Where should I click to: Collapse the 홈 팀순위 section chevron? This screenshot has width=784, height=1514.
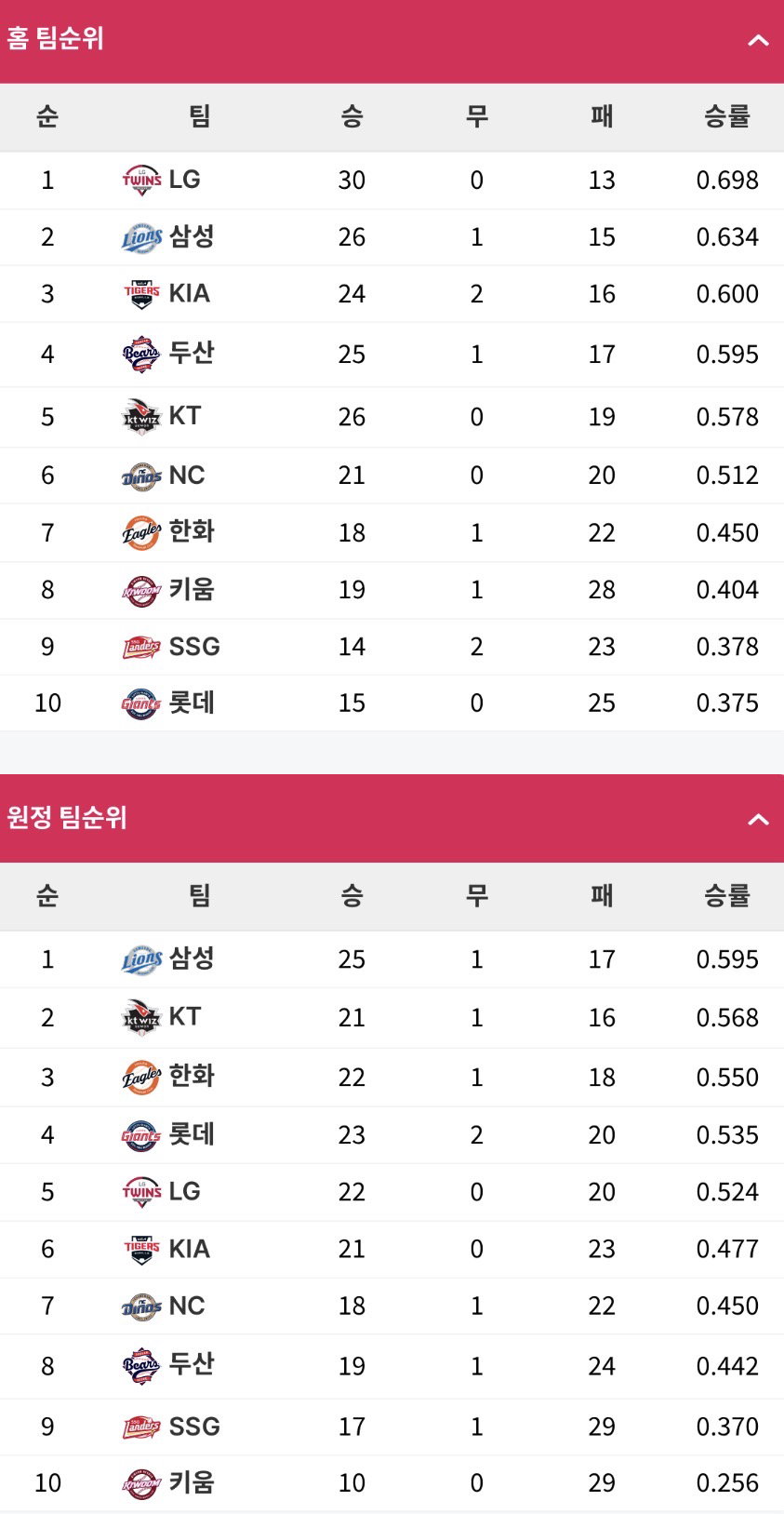(x=758, y=40)
